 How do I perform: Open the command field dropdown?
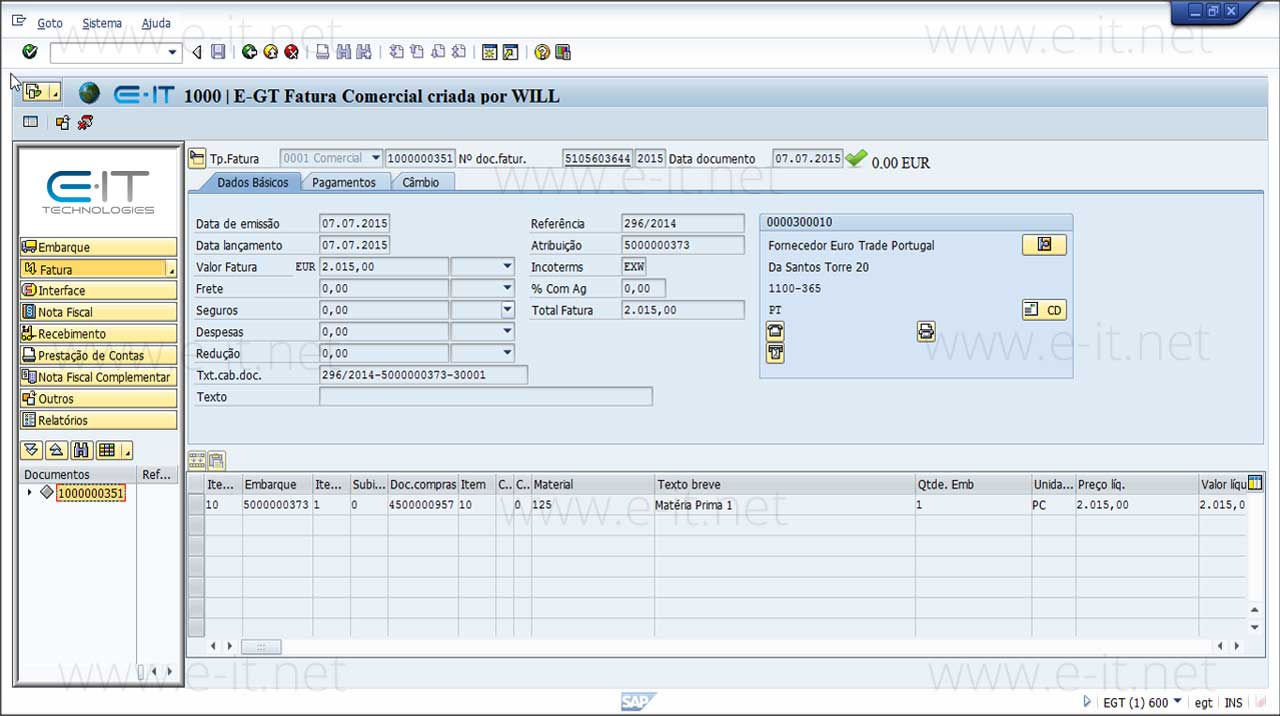(173, 52)
